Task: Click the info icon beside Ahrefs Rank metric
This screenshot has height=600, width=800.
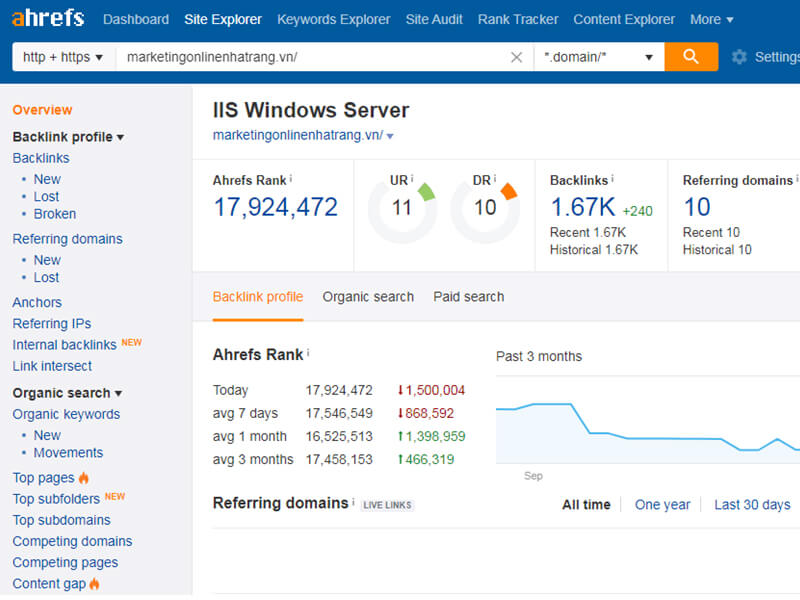Action: tap(291, 178)
